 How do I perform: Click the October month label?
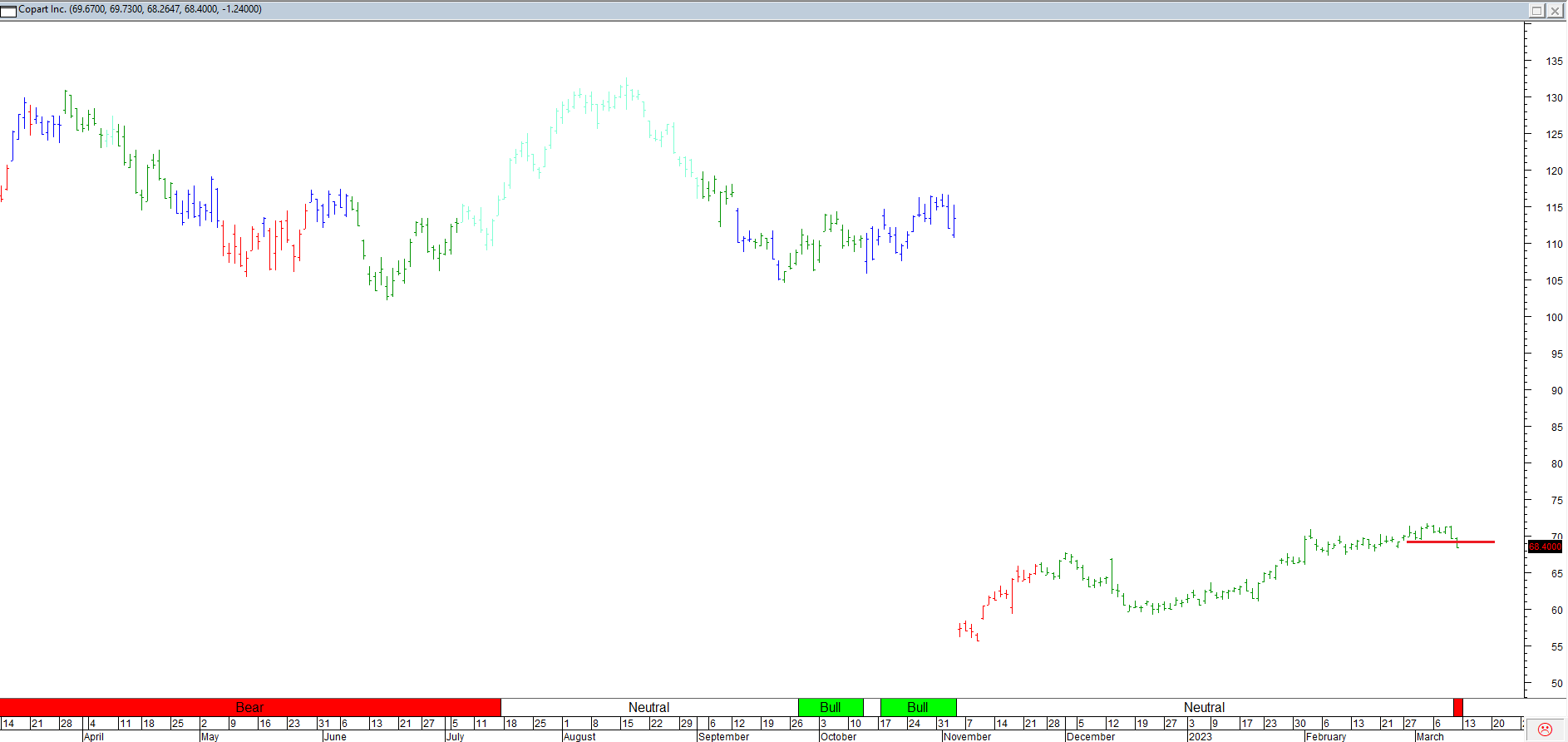[x=838, y=736]
